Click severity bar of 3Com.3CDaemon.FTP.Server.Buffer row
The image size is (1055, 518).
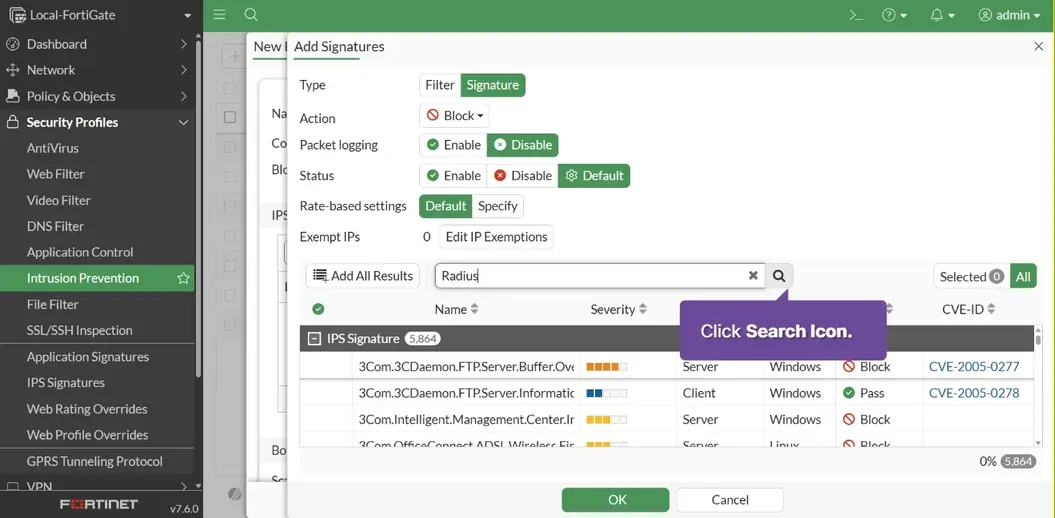[x=606, y=367]
